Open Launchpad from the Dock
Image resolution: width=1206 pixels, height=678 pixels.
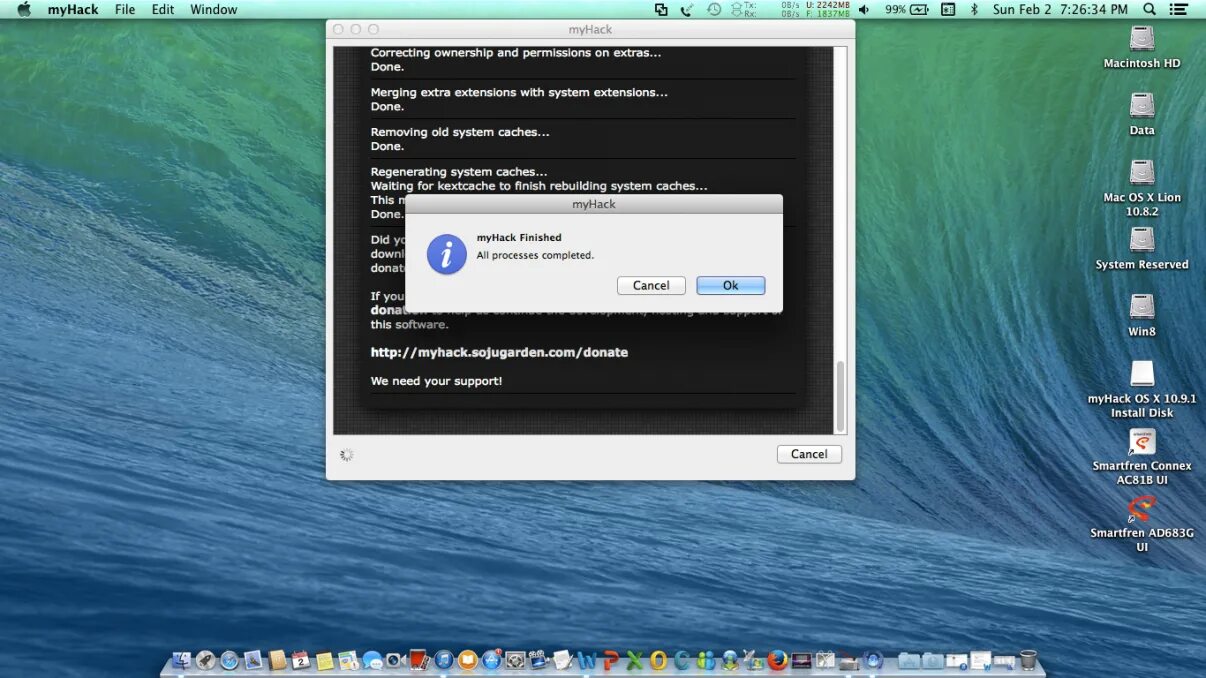click(x=205, y=660)
